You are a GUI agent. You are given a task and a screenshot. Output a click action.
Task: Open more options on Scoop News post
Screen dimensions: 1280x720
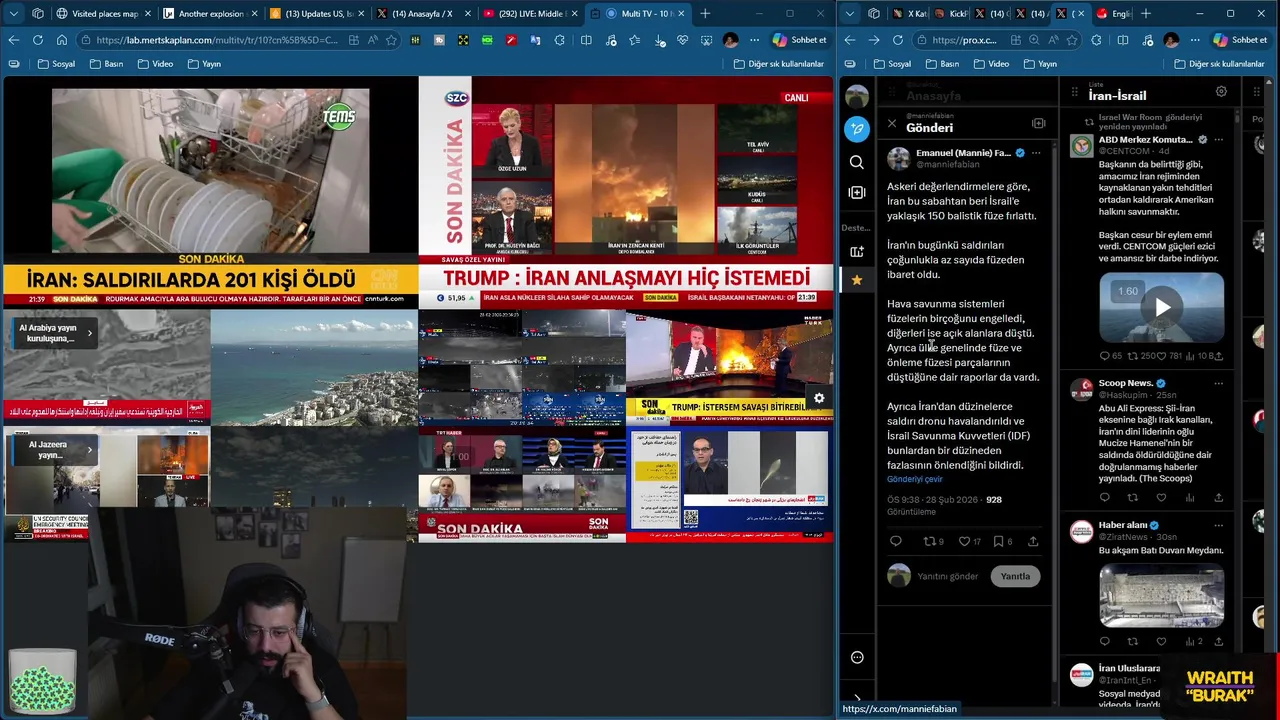(x=1218, y=383)
